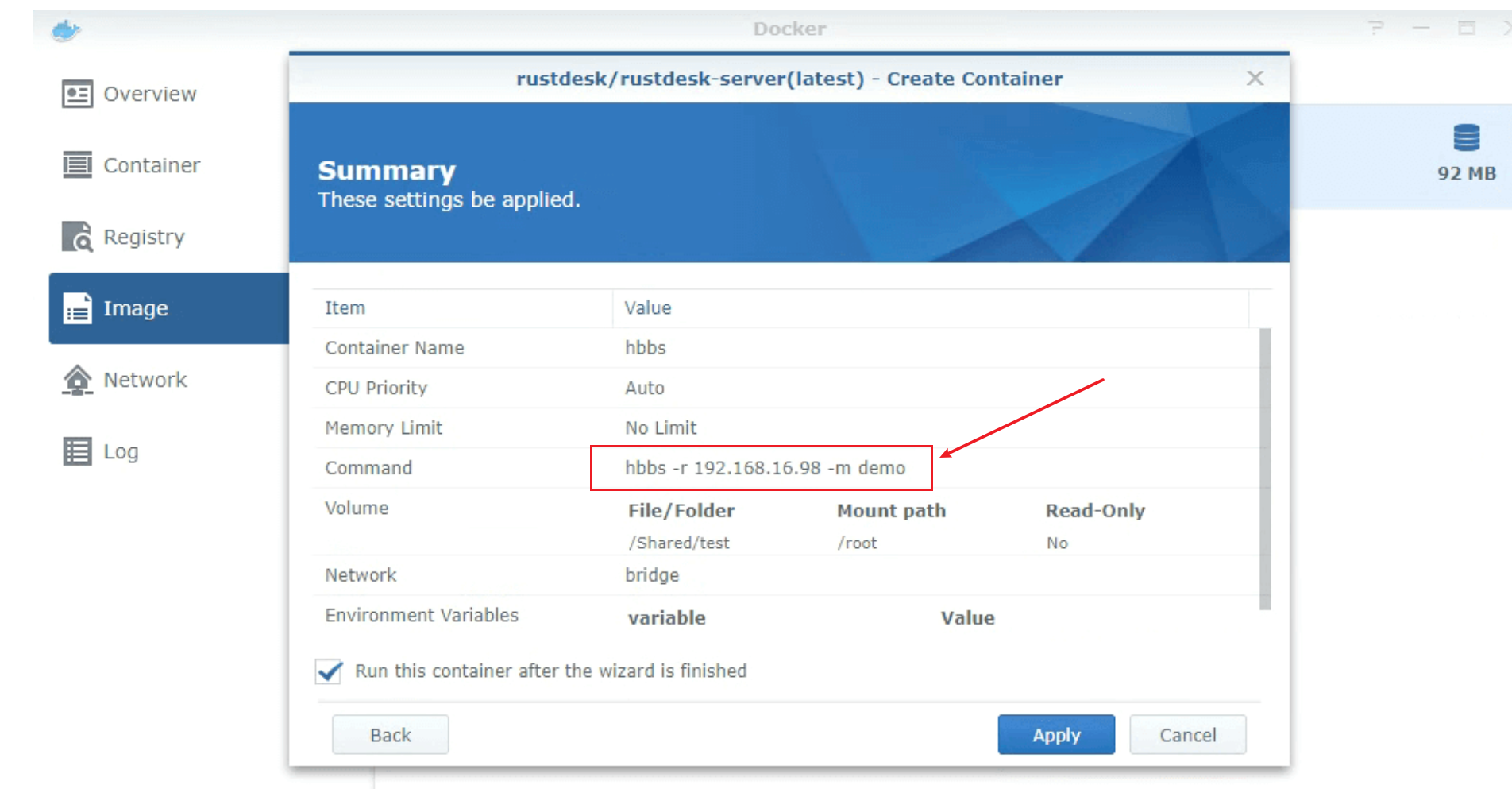
Task: Click the Container Name value 'hbbs'
Action: (645, 348)
